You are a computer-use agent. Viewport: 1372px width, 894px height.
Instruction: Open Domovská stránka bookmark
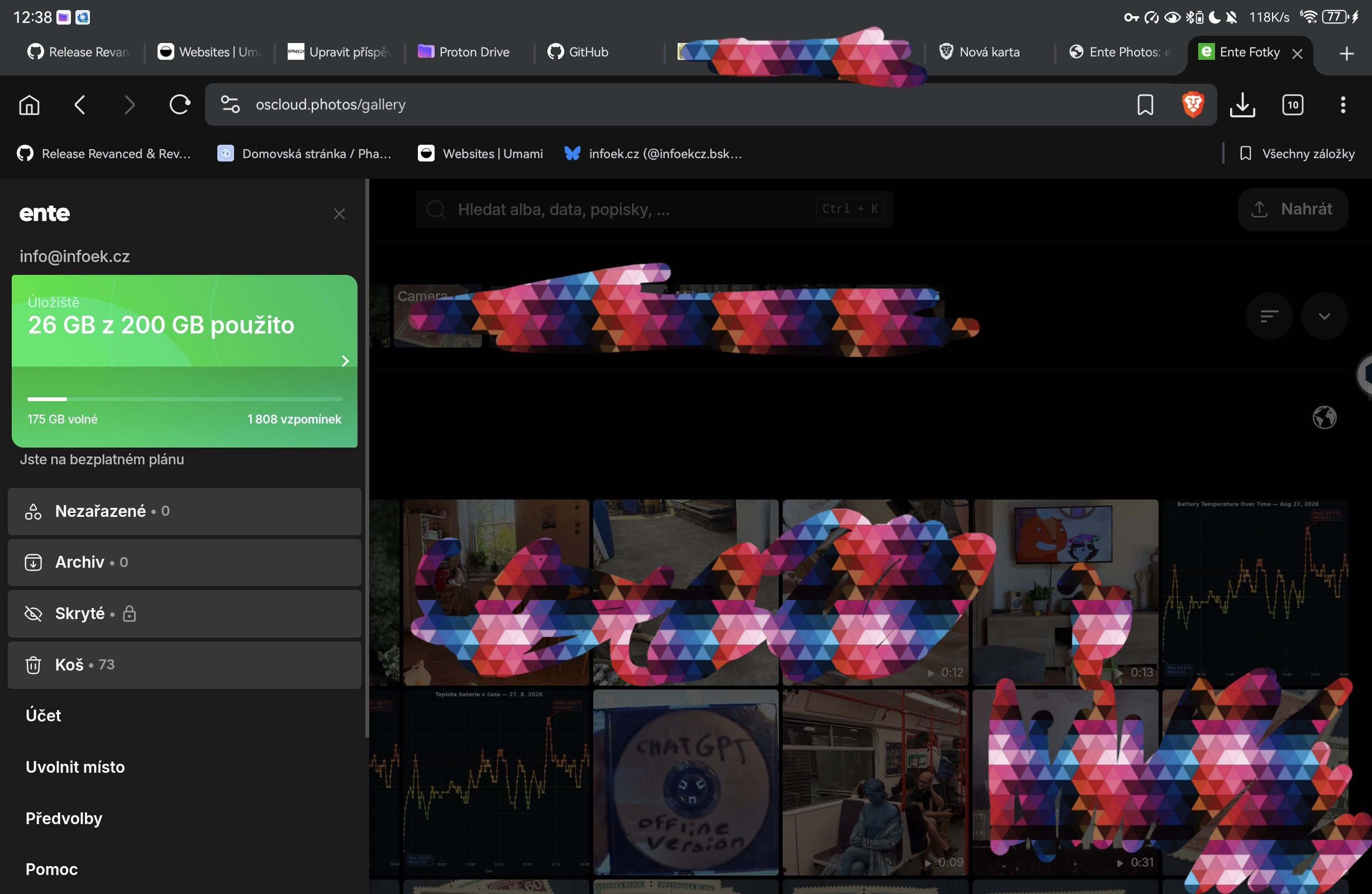304,154
